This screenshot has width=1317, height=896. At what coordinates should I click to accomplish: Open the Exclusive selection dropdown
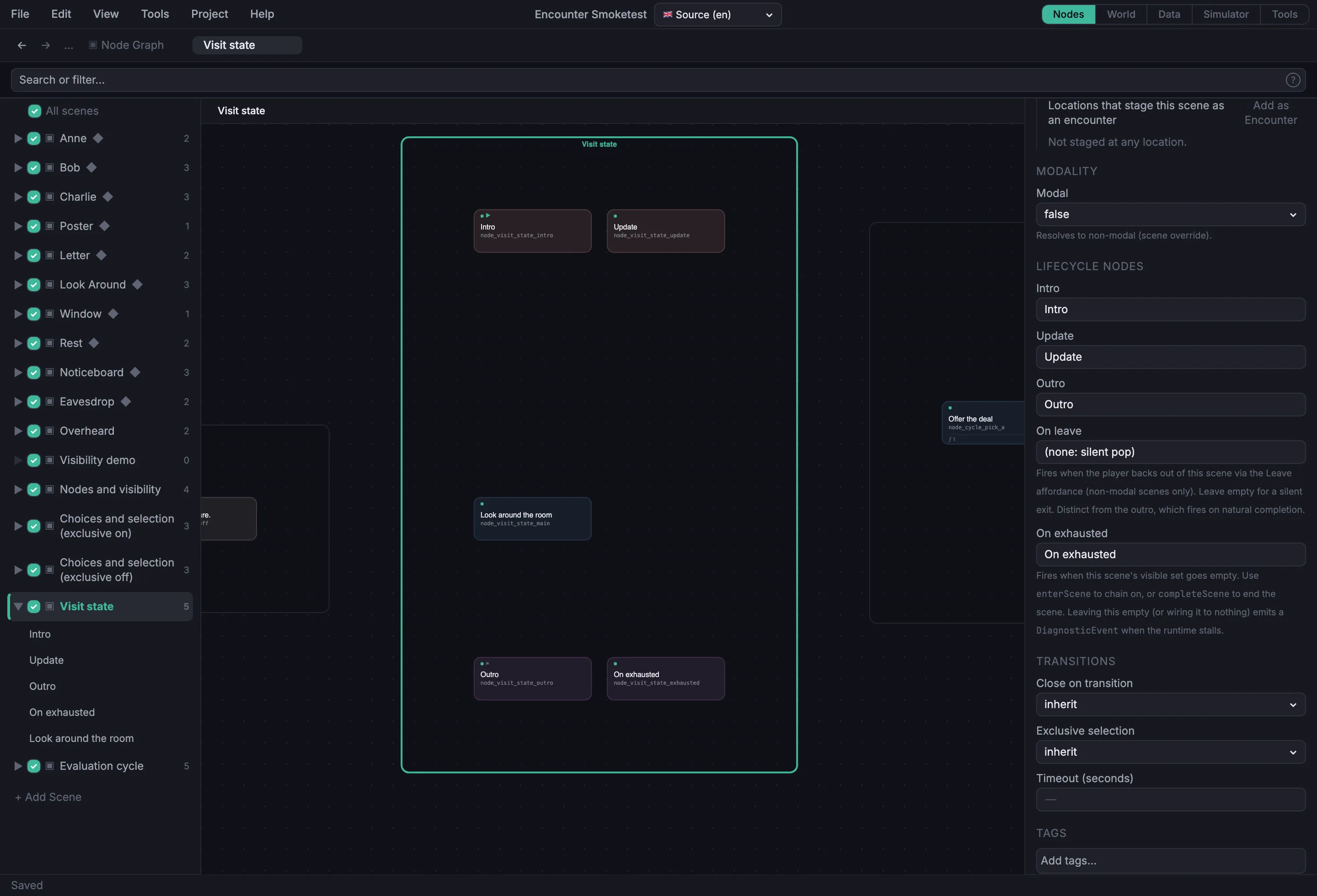pos(1170,752)
